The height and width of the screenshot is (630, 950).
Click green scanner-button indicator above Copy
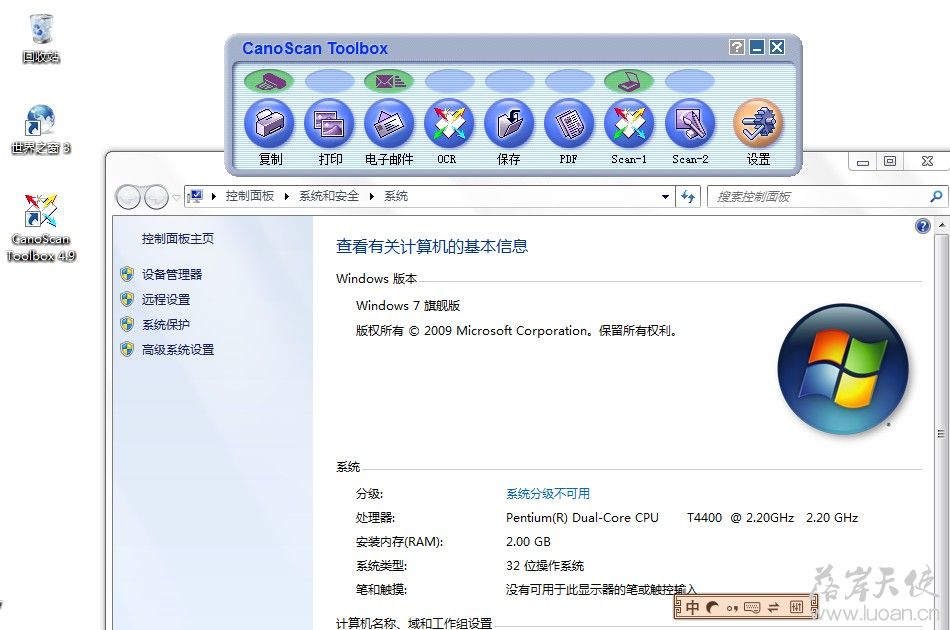269,81
